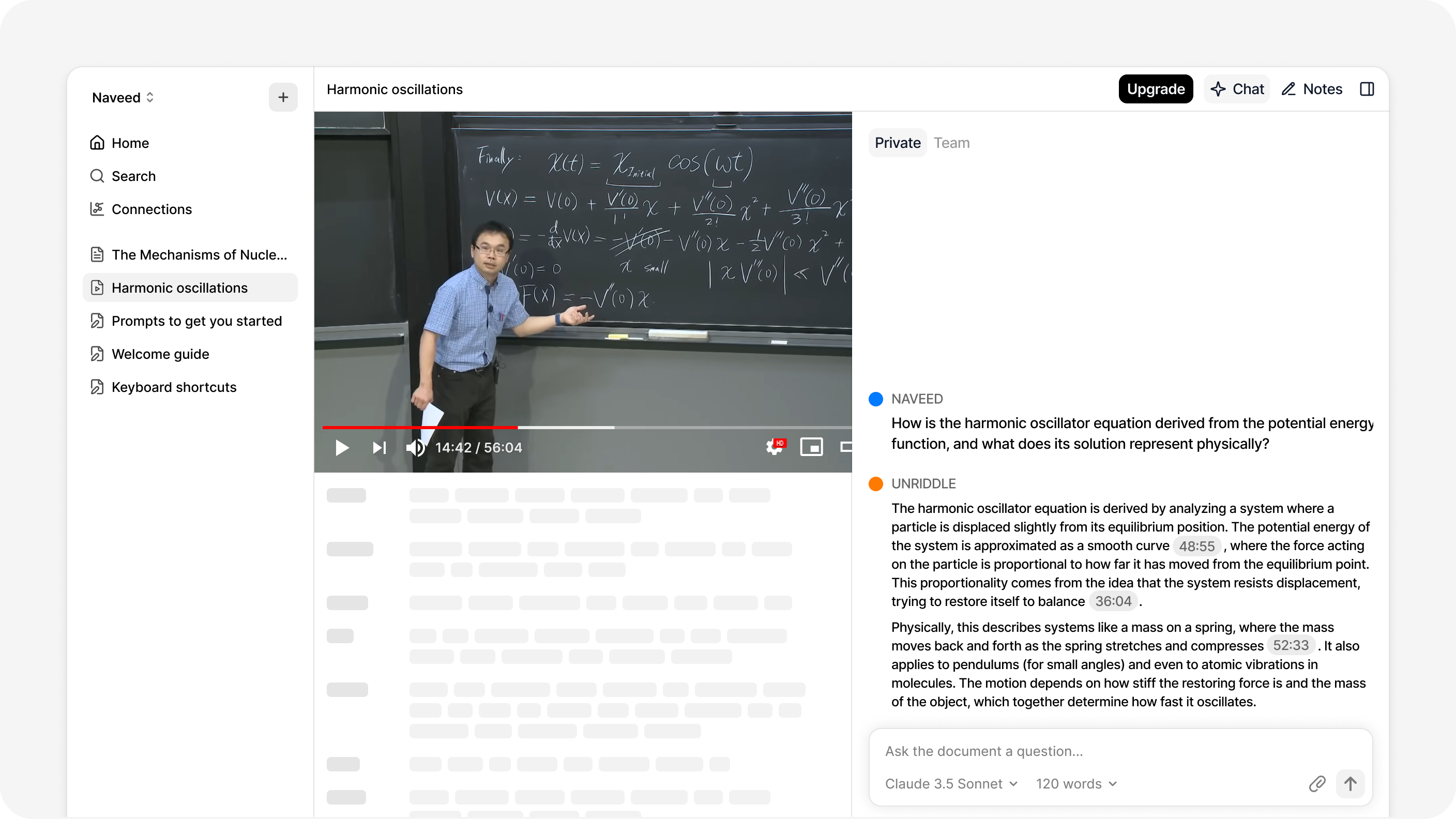Click the video file icon beside Harmonic oscillations
The width and height of the screenshot is (1456, 819).
[97, 287]
